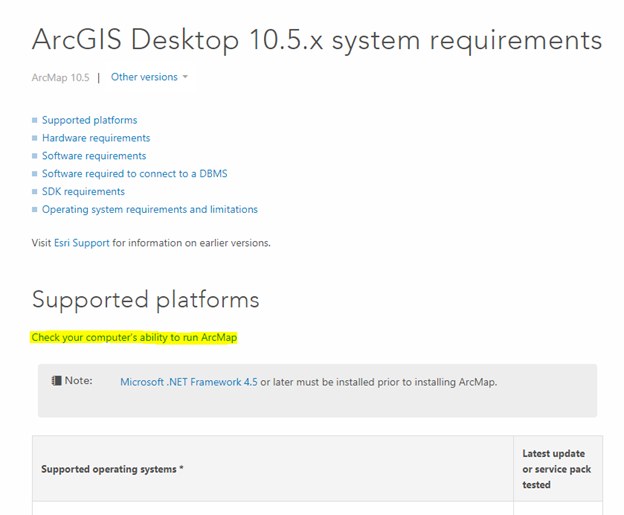
Task: Click the large Supported platforms section heading
Action: pyautogui.click(x=146, y=300)
